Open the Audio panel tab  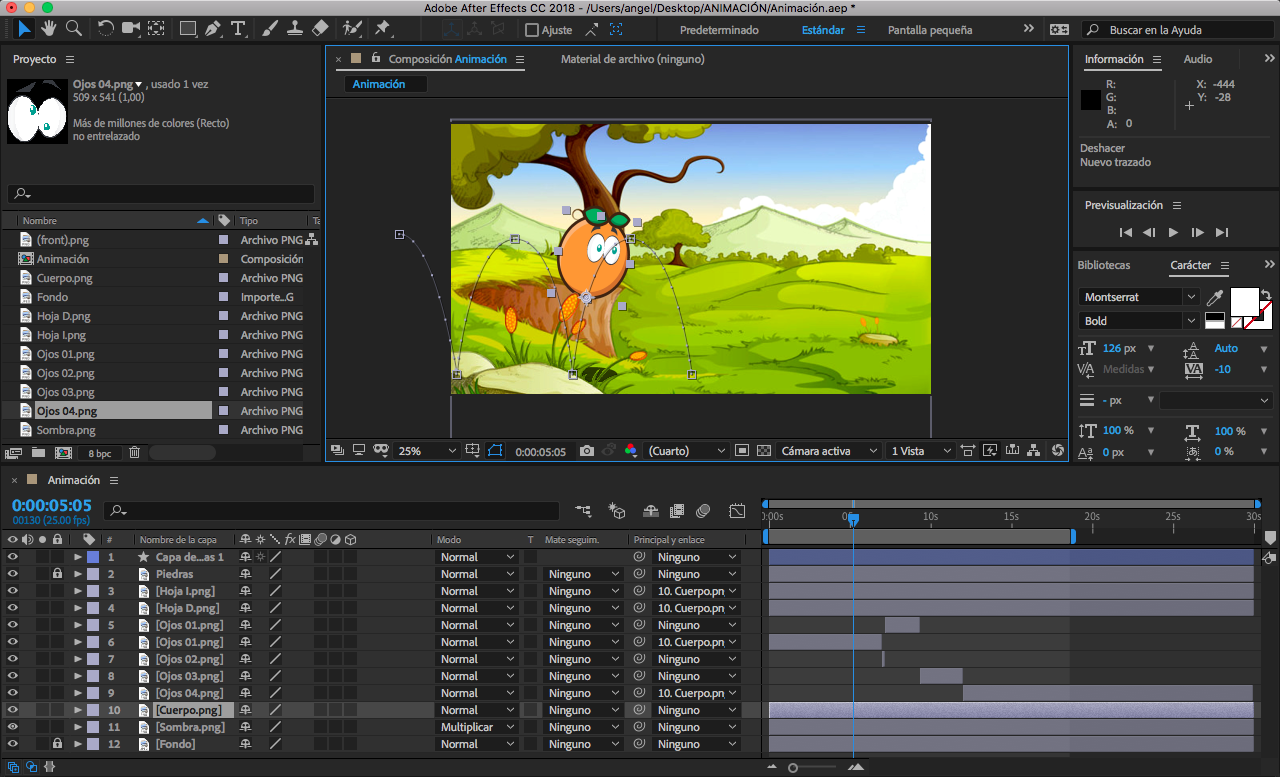(x=1198, y=59)
